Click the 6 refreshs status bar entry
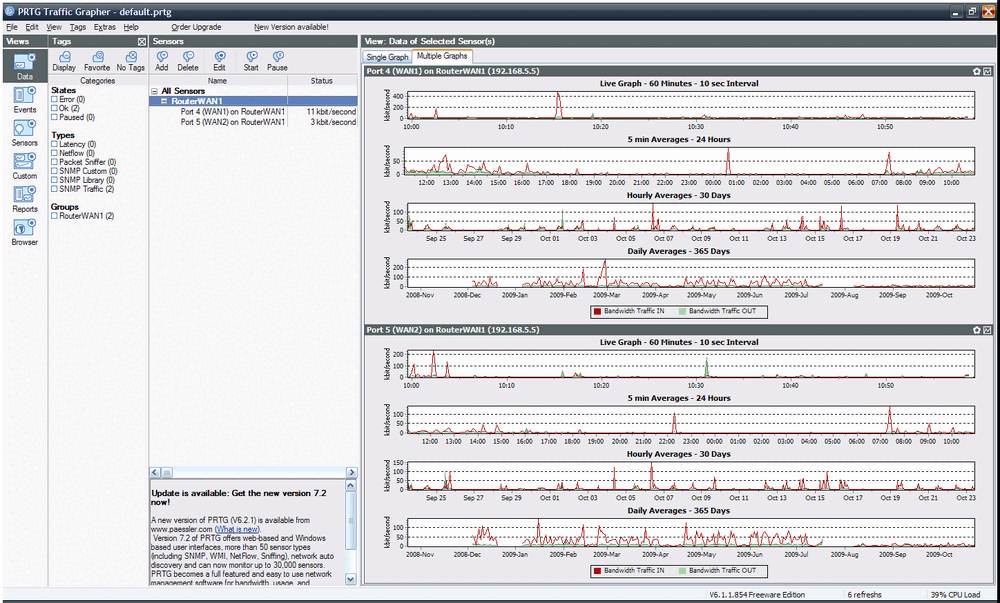 864,595
